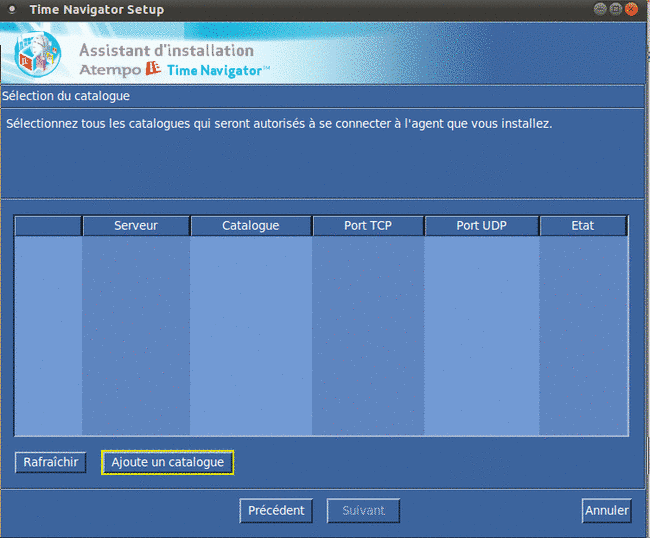Click the Atempo orange logo mark
The width and height of the screenshot is (650, 538).
coord(153,68)
